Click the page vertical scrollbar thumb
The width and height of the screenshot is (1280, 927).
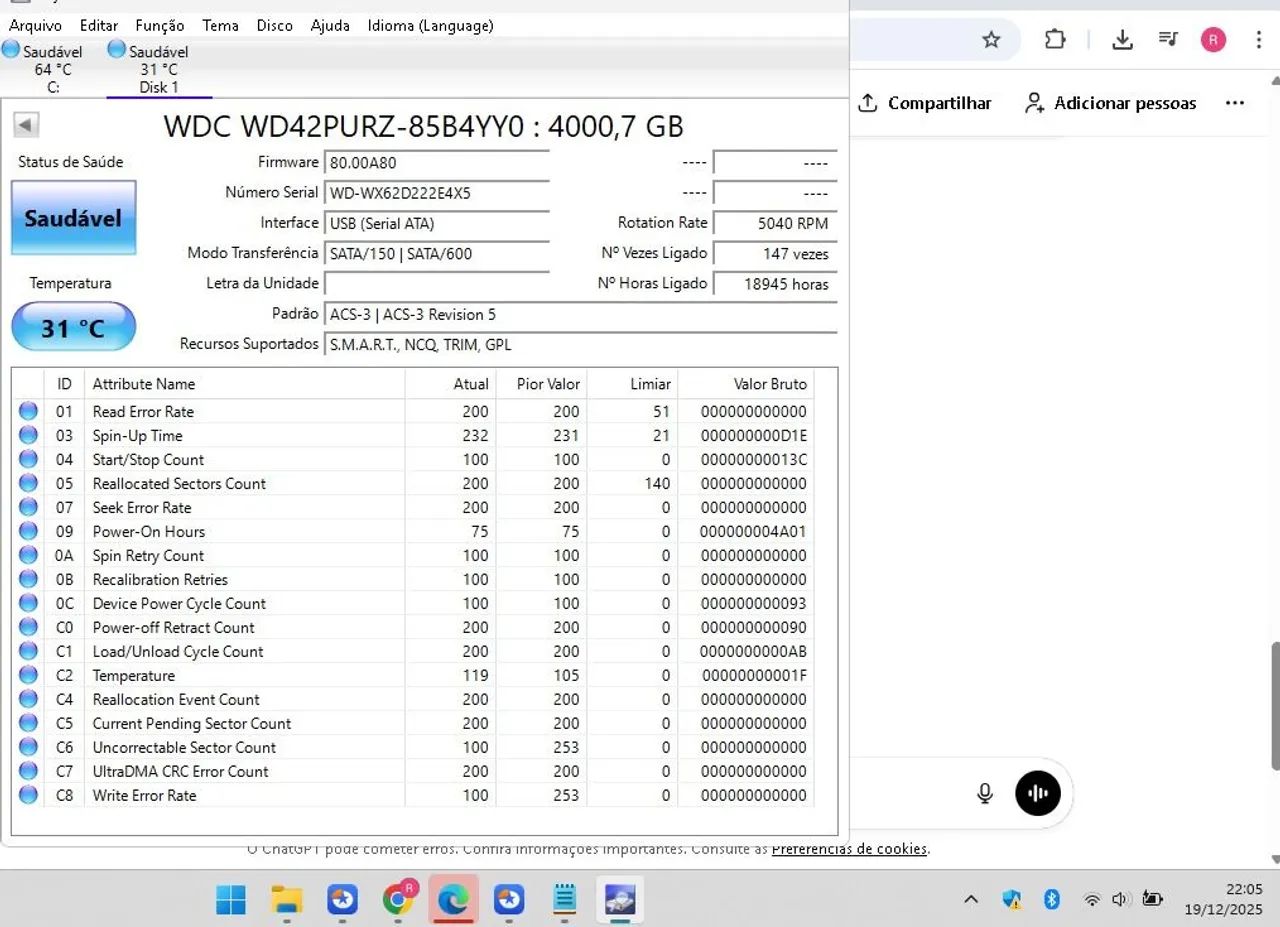pyautogui.click(x=1274, y=705)
